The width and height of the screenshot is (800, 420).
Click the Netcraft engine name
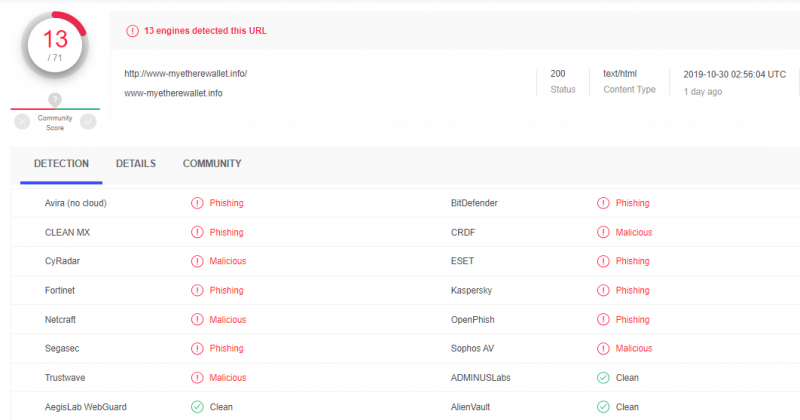click(60, 319)
